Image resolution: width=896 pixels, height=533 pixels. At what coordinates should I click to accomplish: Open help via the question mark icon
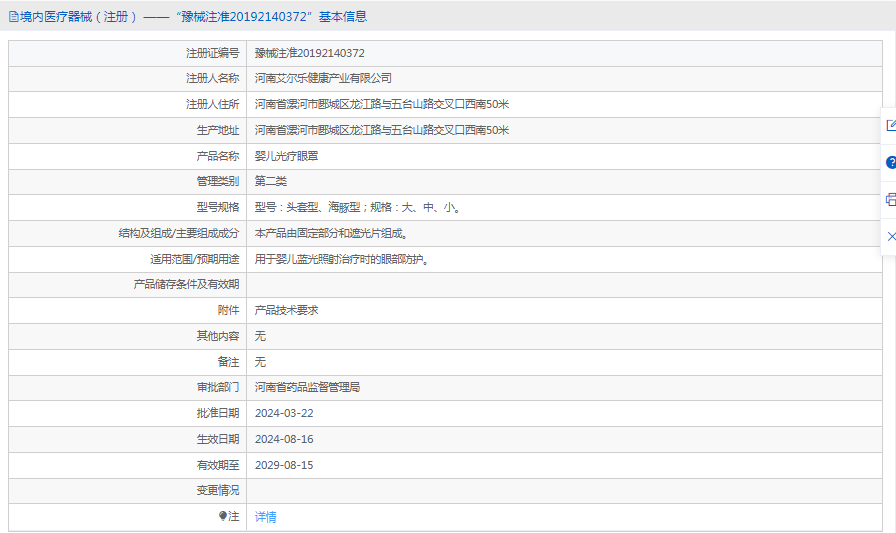[890, 162]
